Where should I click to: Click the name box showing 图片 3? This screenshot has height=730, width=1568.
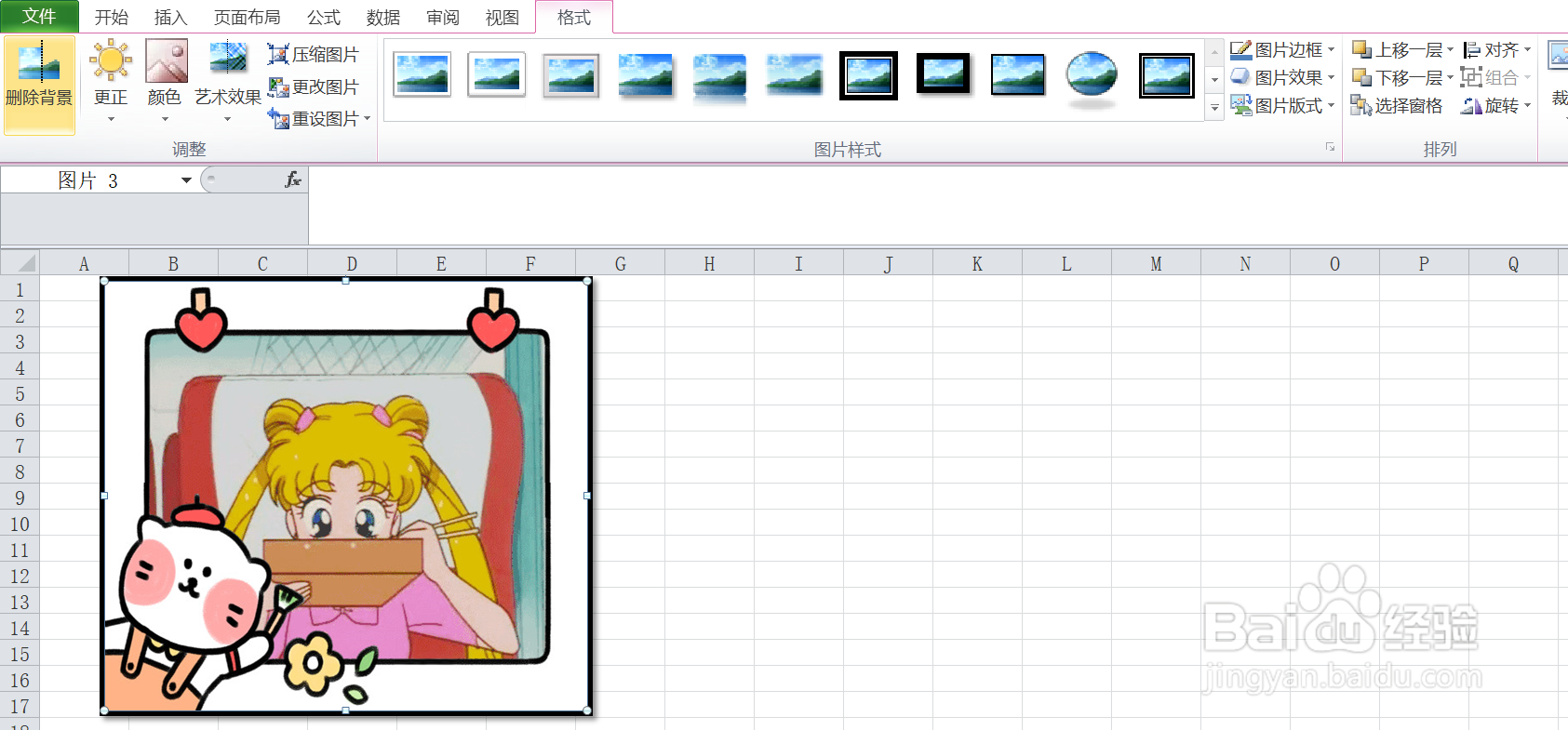(89, 180)
